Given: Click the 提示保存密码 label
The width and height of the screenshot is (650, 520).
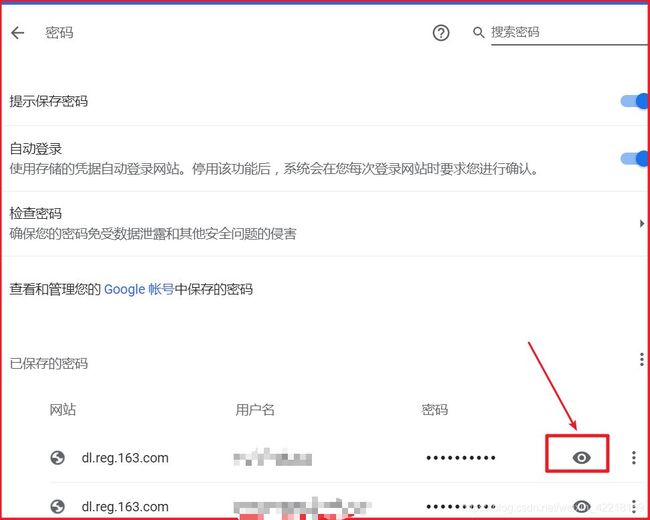Looking at the screenshot, I should (x=49, y=101).
